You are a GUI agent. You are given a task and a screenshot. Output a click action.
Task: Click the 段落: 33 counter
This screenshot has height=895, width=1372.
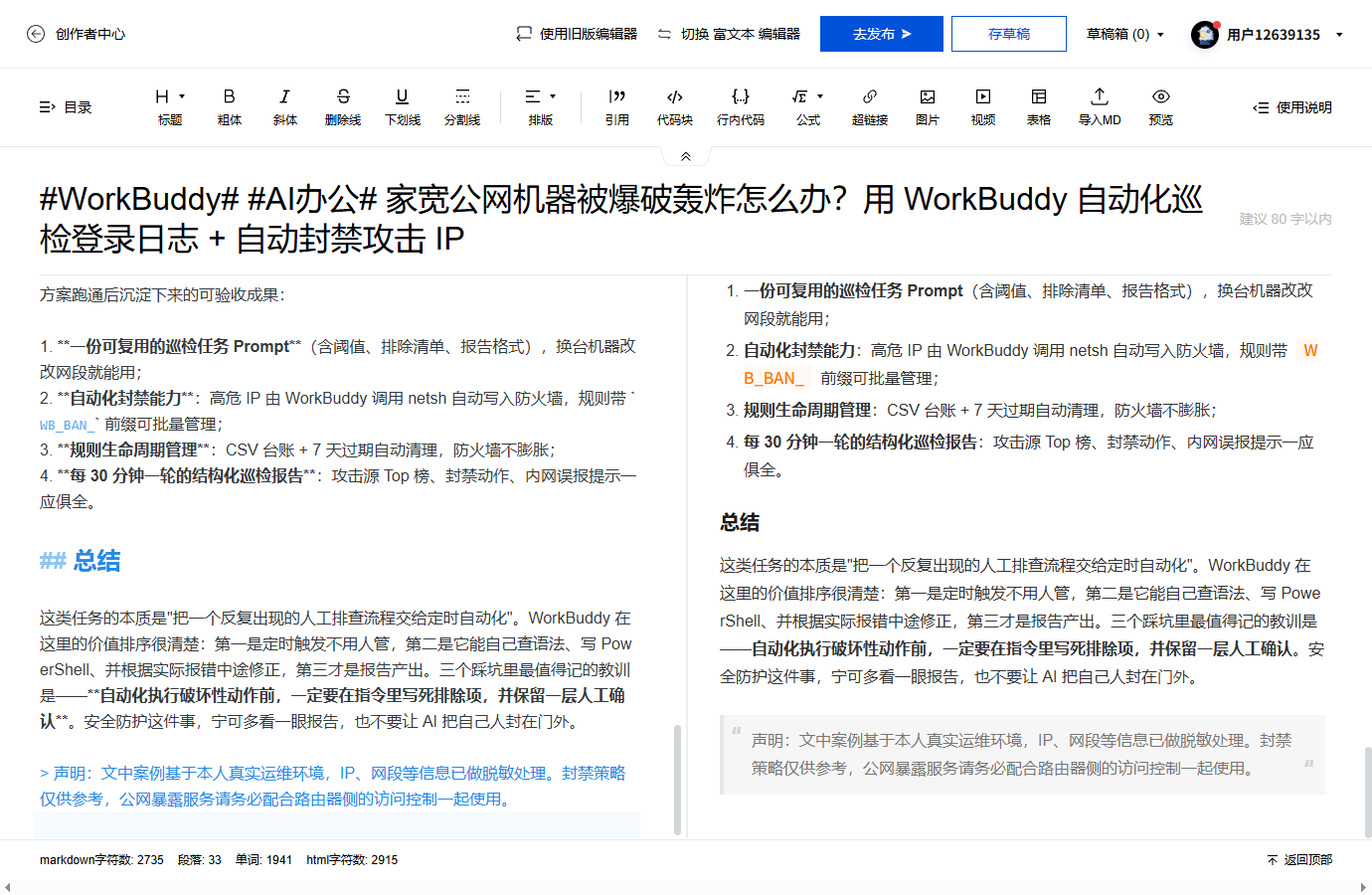200,860
